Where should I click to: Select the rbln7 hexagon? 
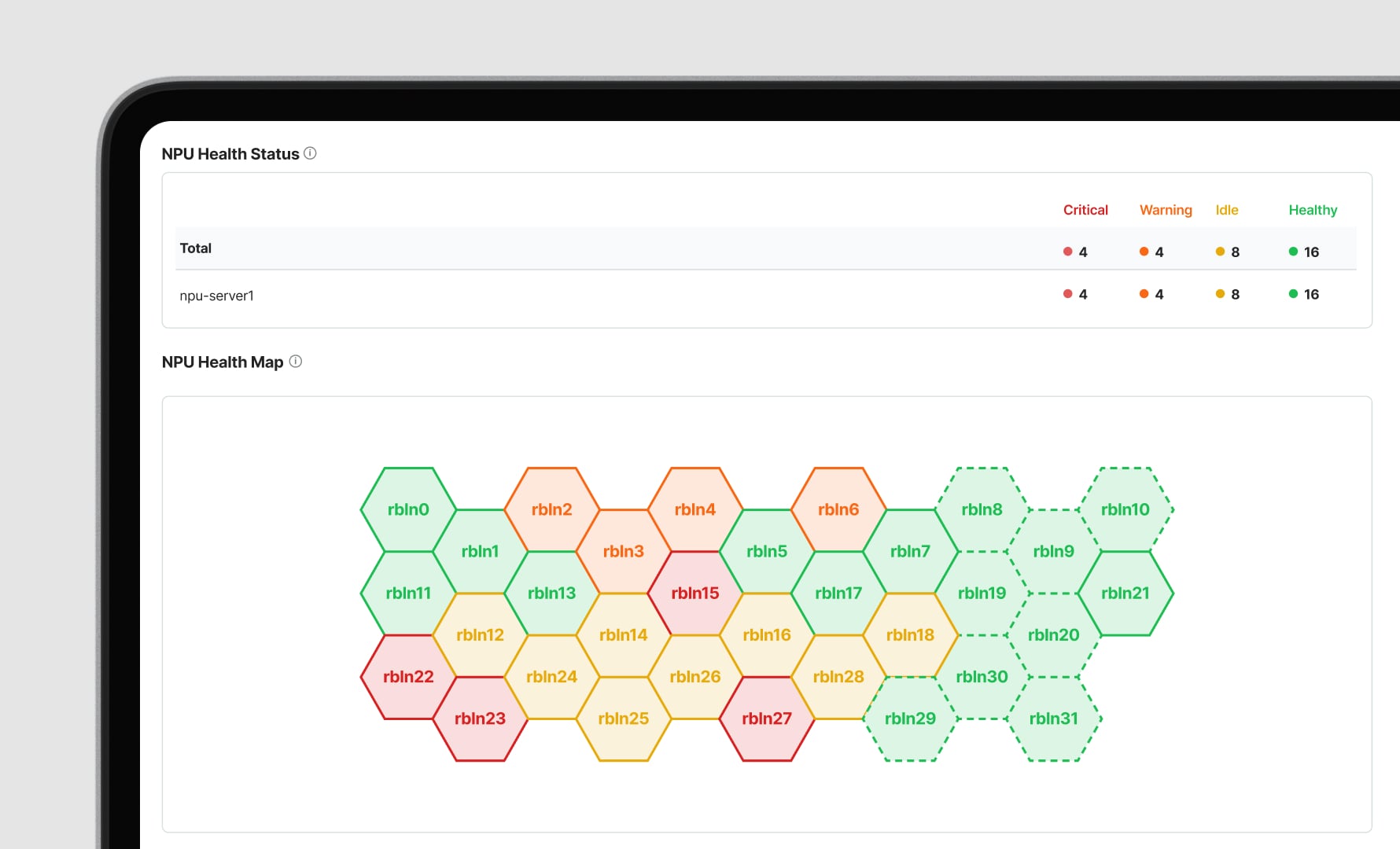910,551
